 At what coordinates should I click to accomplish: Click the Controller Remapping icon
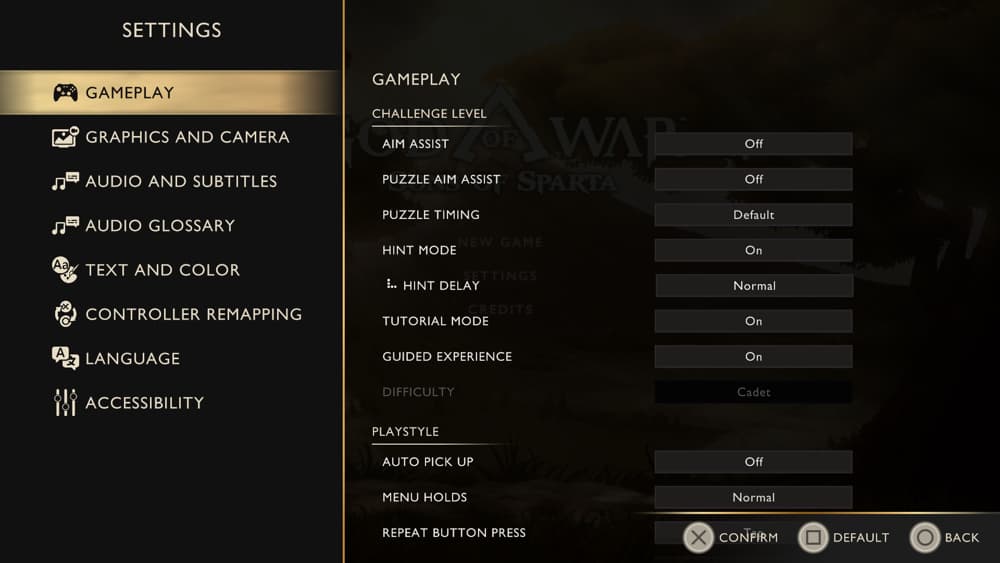(x=65, y=314)
